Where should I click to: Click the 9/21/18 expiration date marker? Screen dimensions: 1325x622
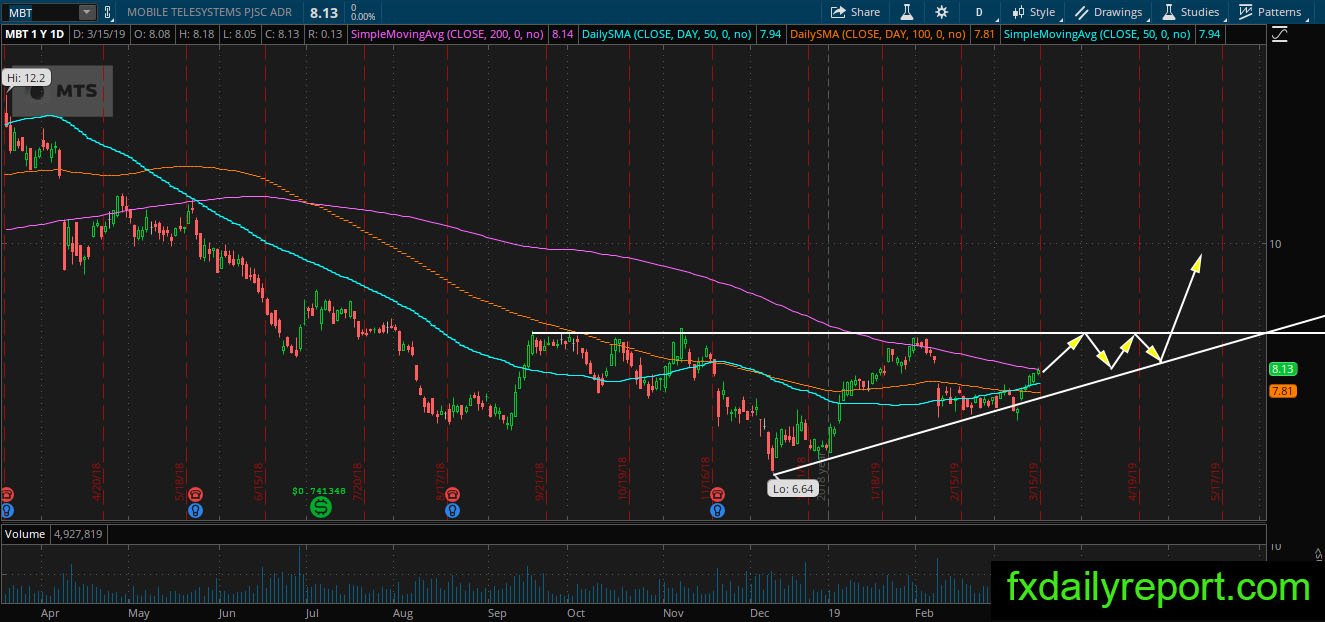point(539,481)
